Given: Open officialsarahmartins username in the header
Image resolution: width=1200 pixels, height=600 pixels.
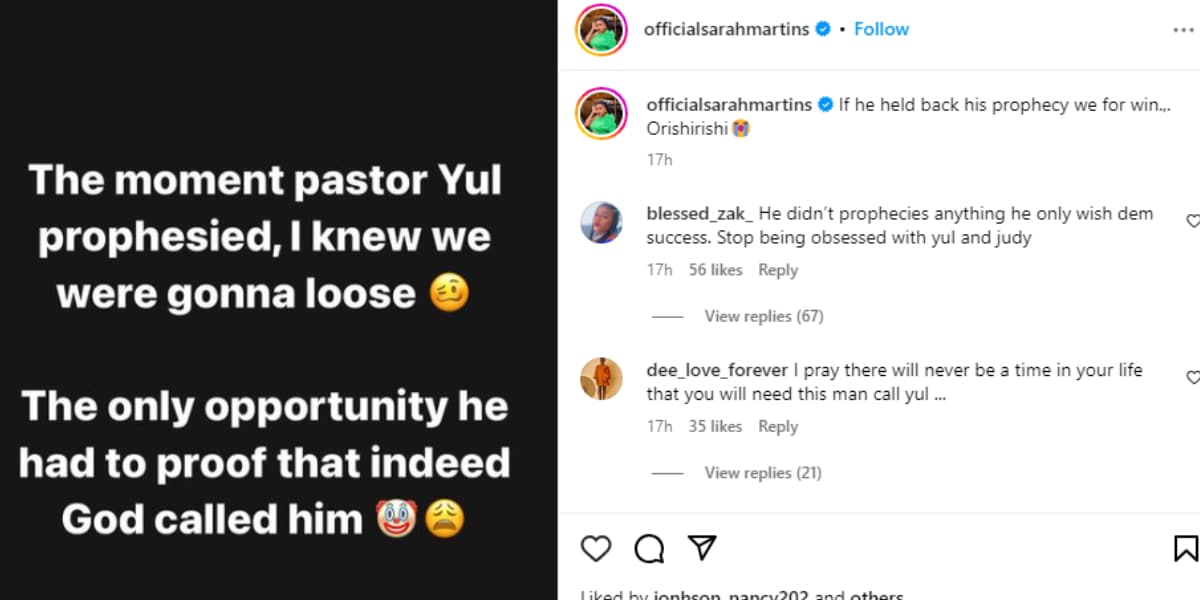Looking at the screenshot, I should pyautogui.click(x=728, y=29).
